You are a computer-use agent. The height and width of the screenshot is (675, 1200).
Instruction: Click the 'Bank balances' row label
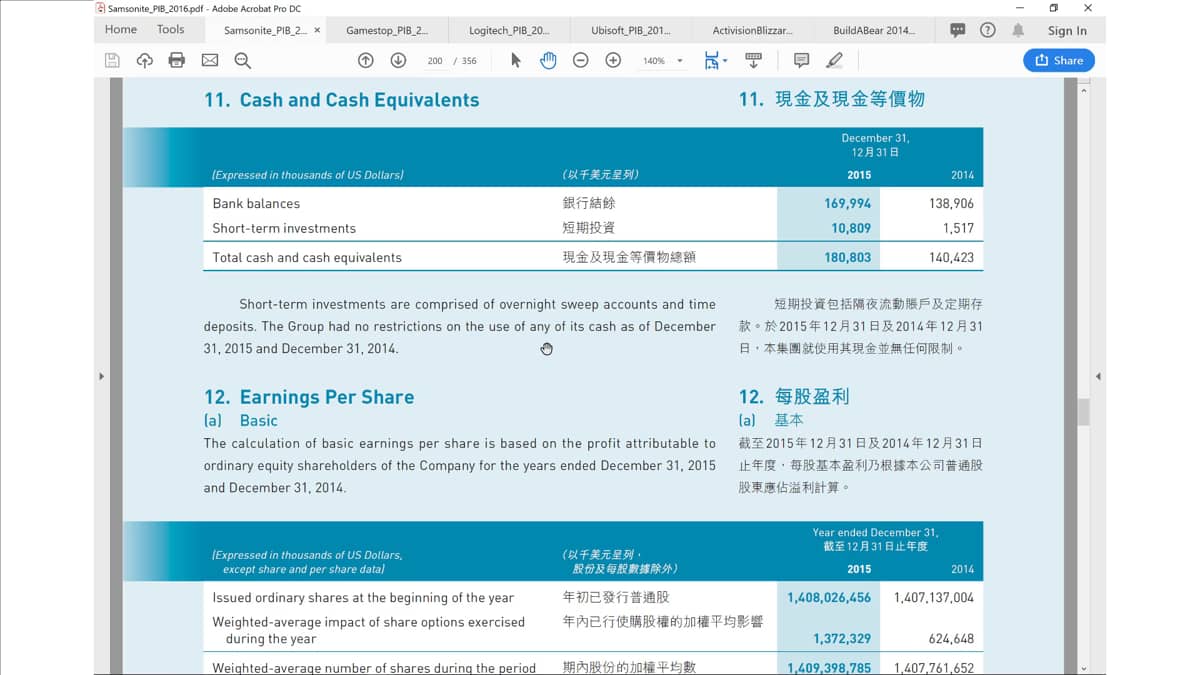click(256, 203)
